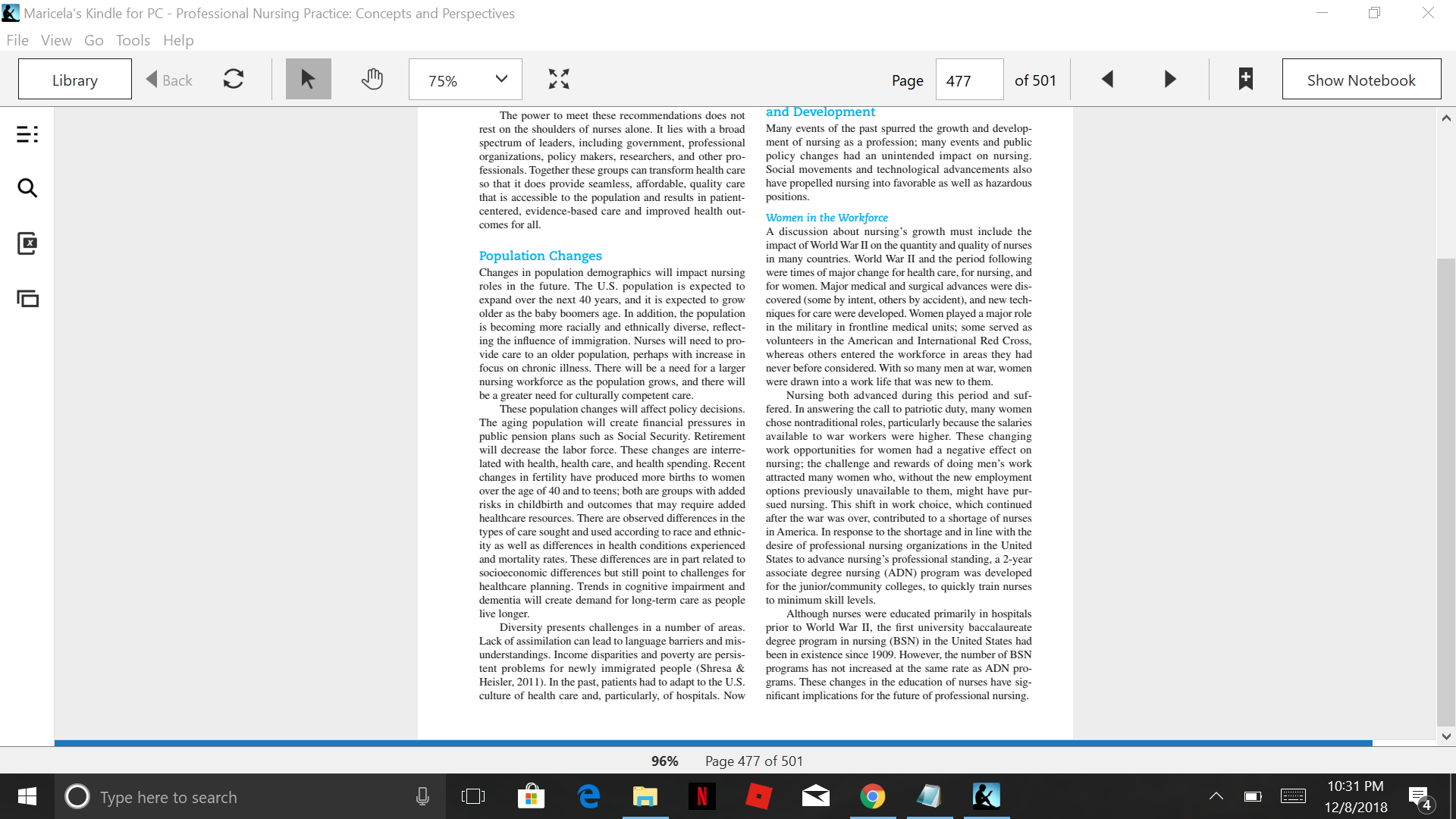Viewport: 1456px width, 819px height.
Task: Open the Help menu
Action: click(x=178, y=40)
